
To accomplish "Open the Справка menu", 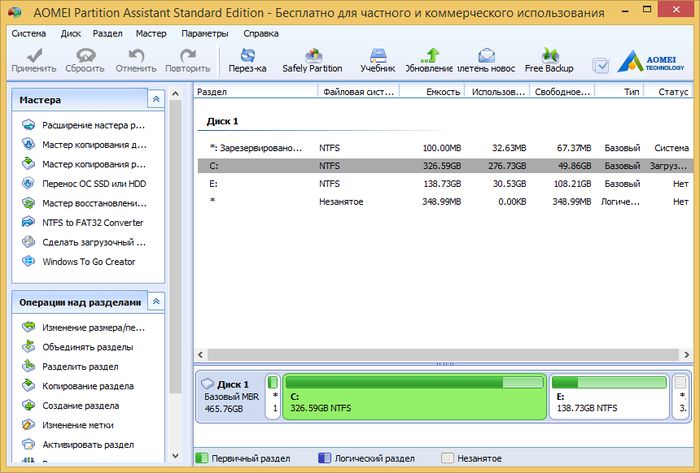I will pos(261,33).
